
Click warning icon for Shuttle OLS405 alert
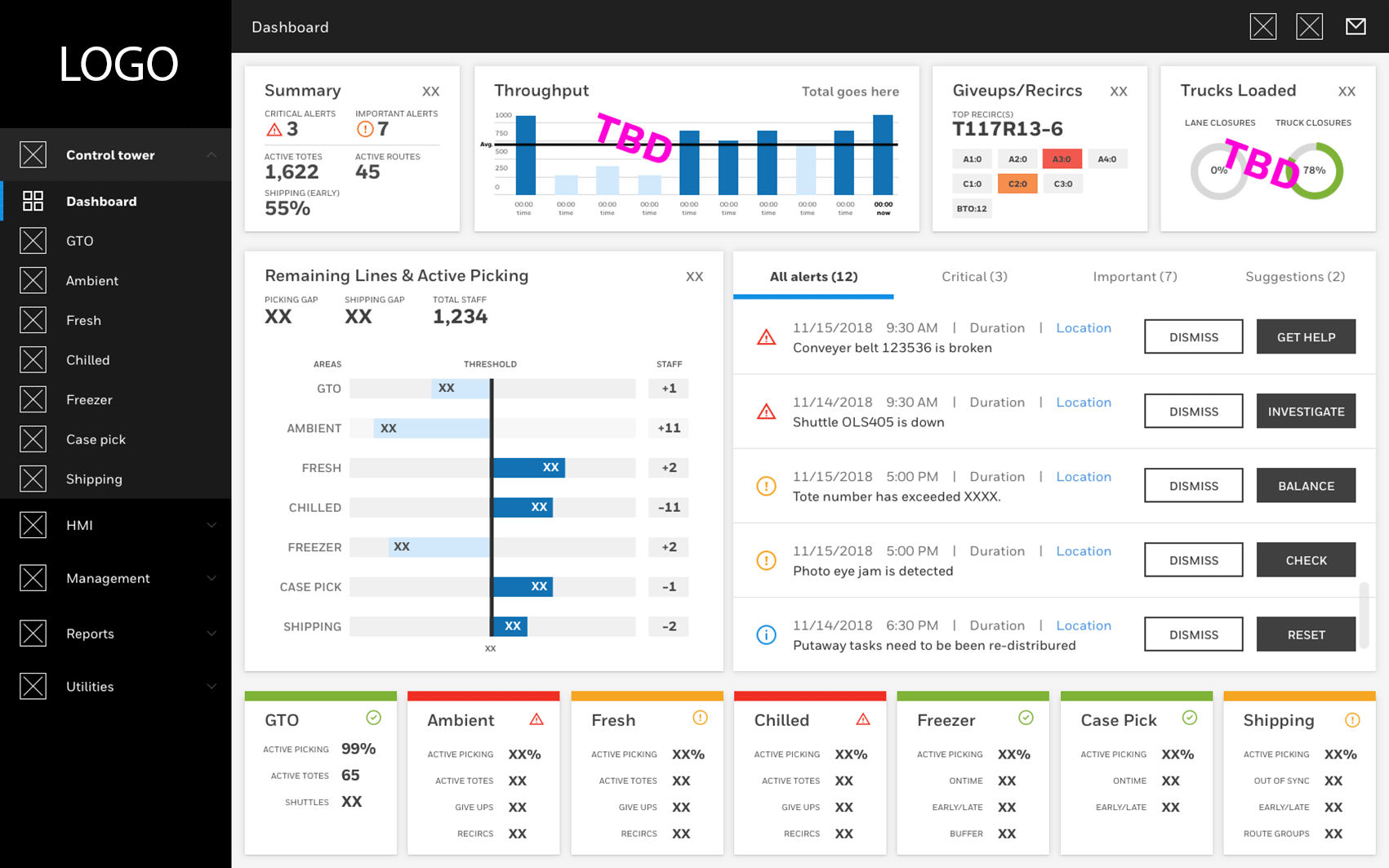tap(766, 412)
